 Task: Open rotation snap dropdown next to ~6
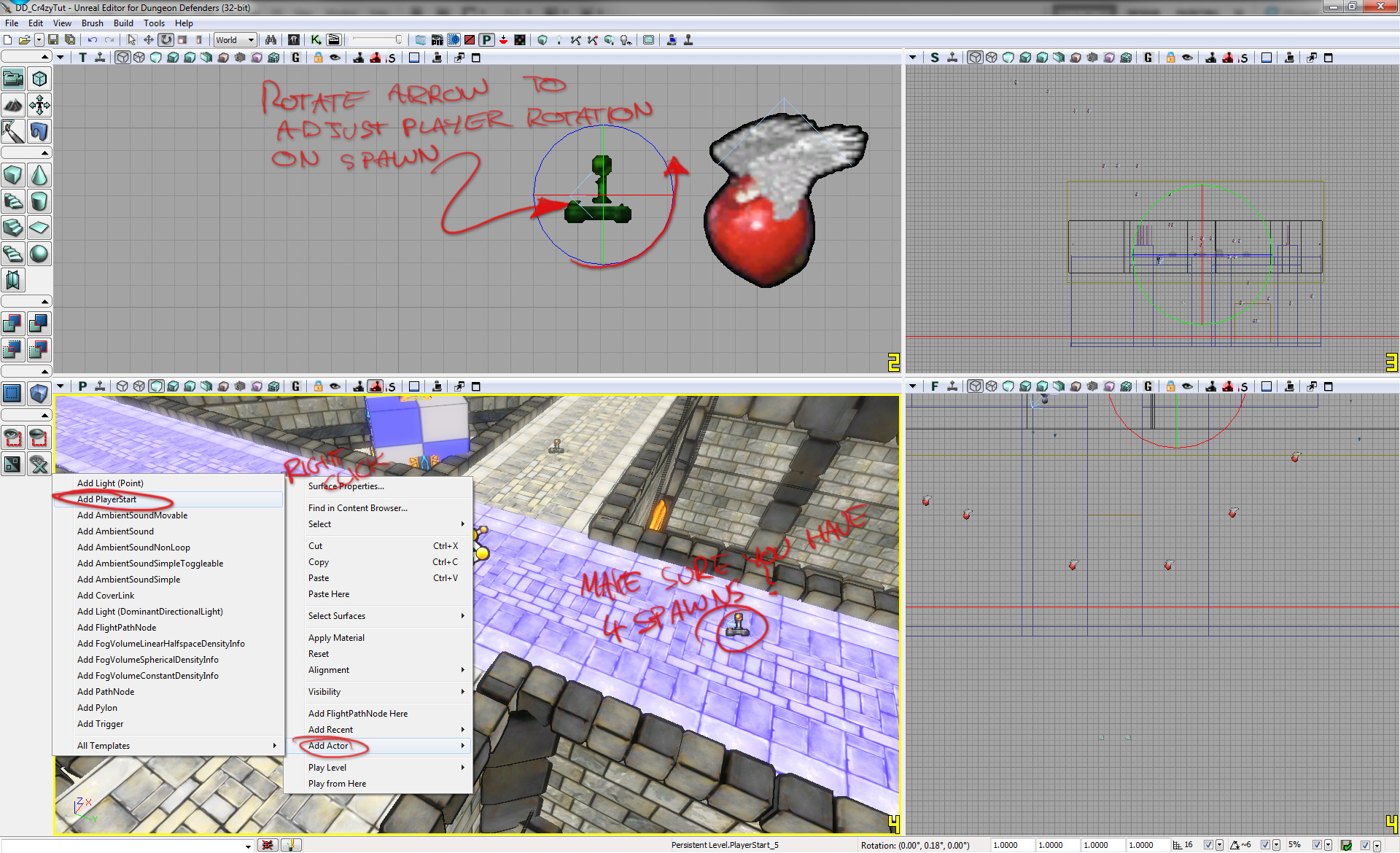[x=1276, y=845]
